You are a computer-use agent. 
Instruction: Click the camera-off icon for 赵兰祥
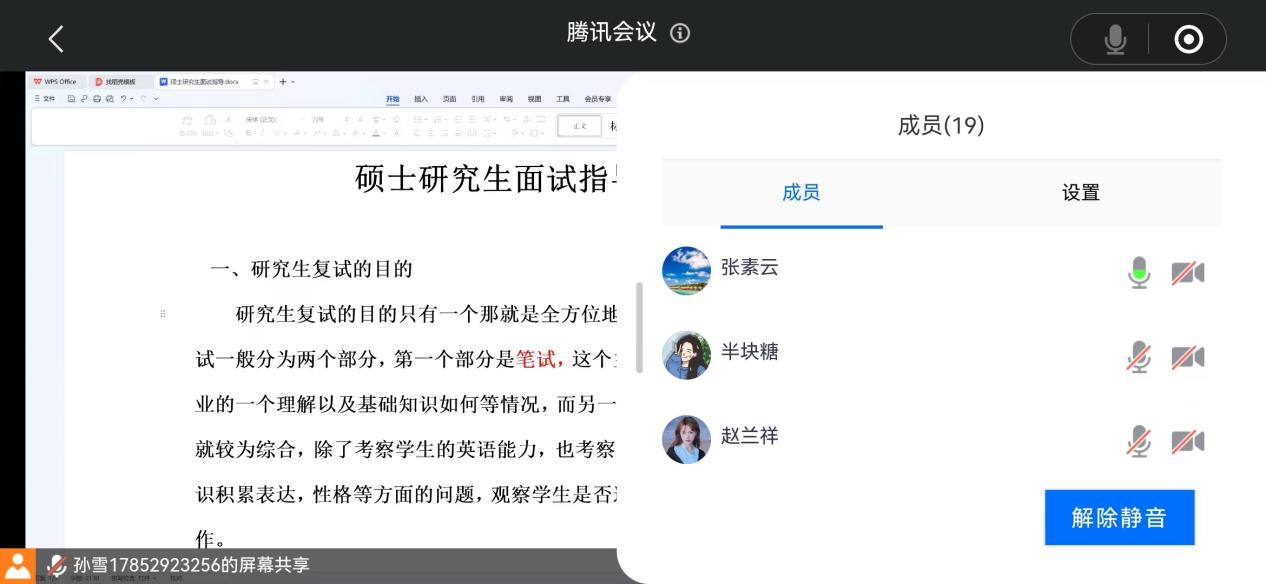[x=1187, y=441]
